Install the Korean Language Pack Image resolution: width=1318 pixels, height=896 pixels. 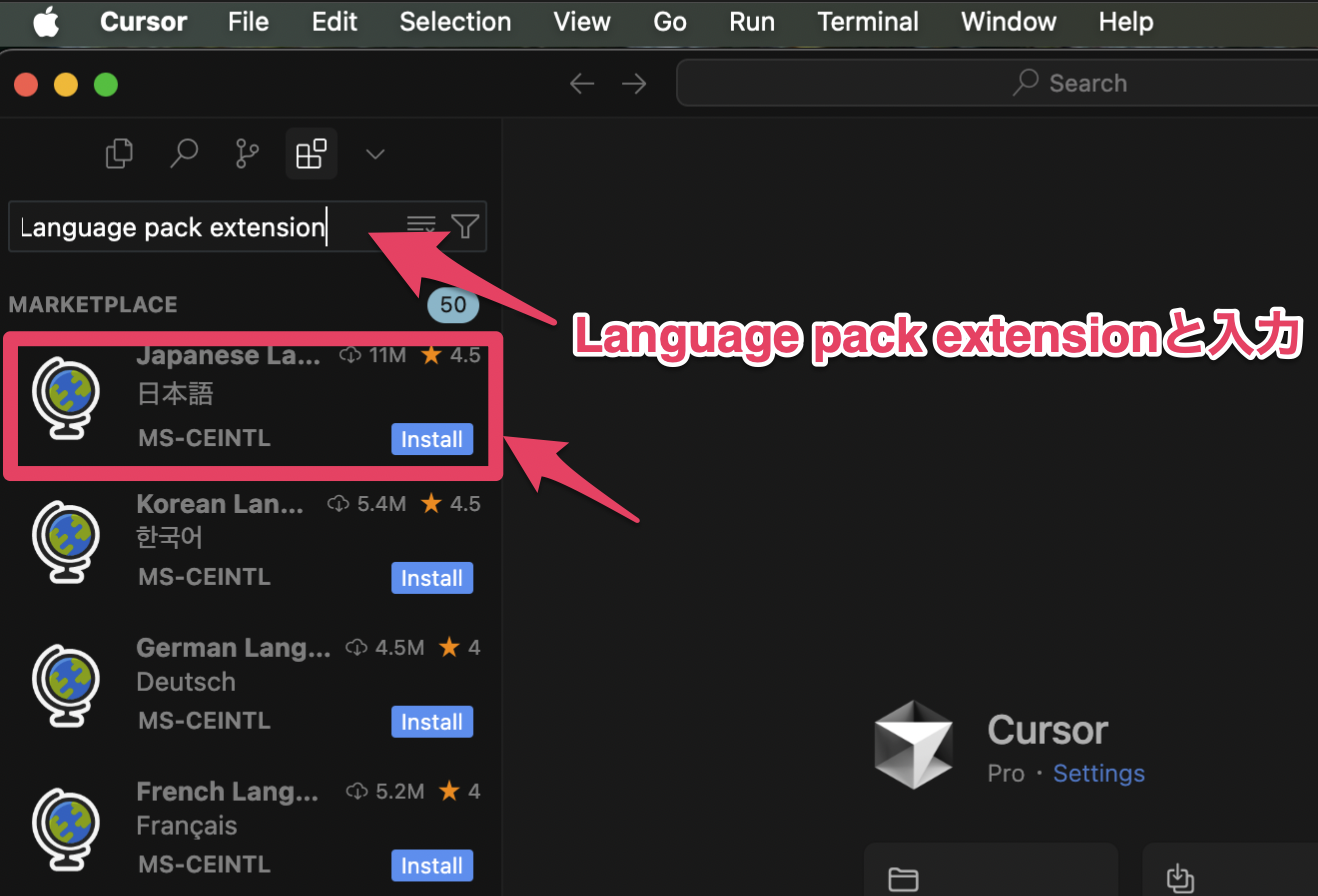tap(432, 578)
